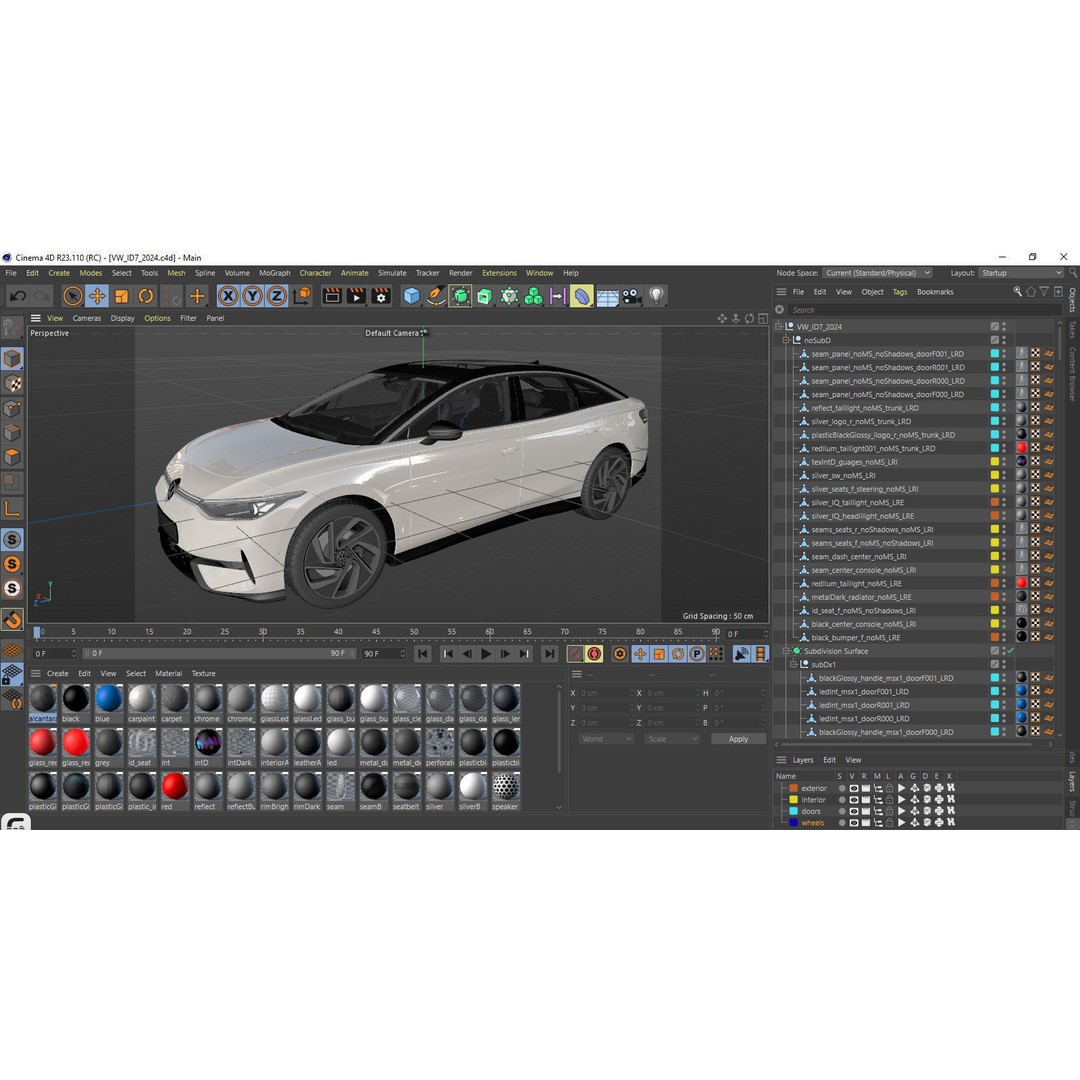The image size is (1080, 1080).
Task: Select the Move tool in the toolbar
Action: tap(95, 296)
